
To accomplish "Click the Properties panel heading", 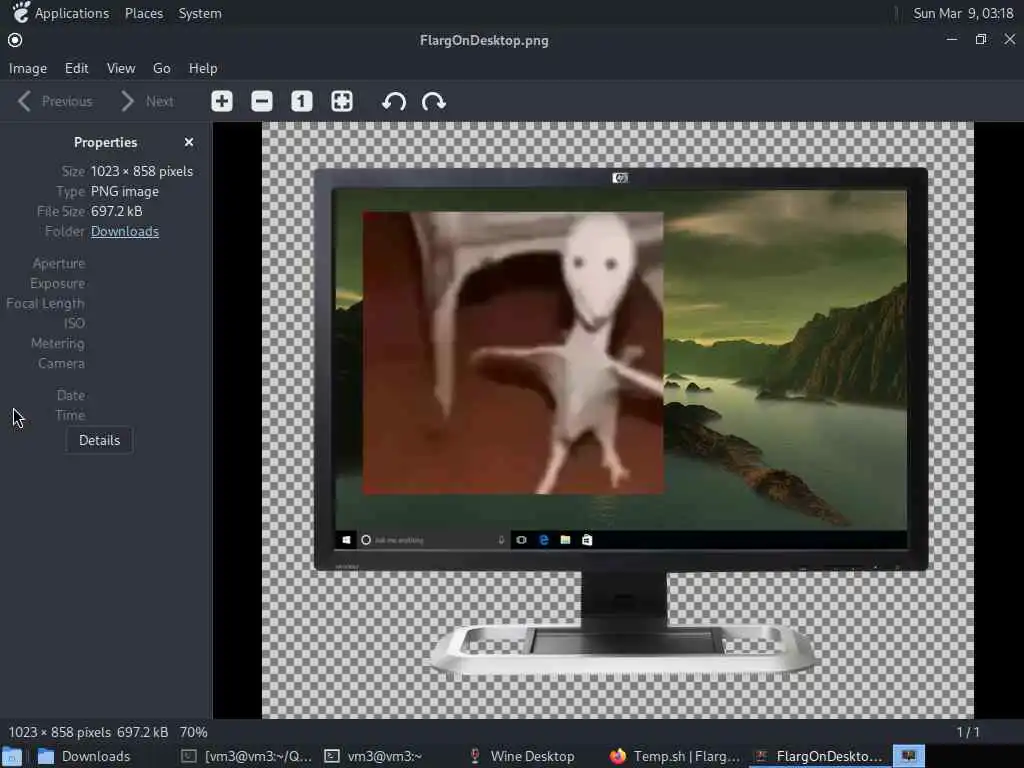I will (x=105, y=142).
